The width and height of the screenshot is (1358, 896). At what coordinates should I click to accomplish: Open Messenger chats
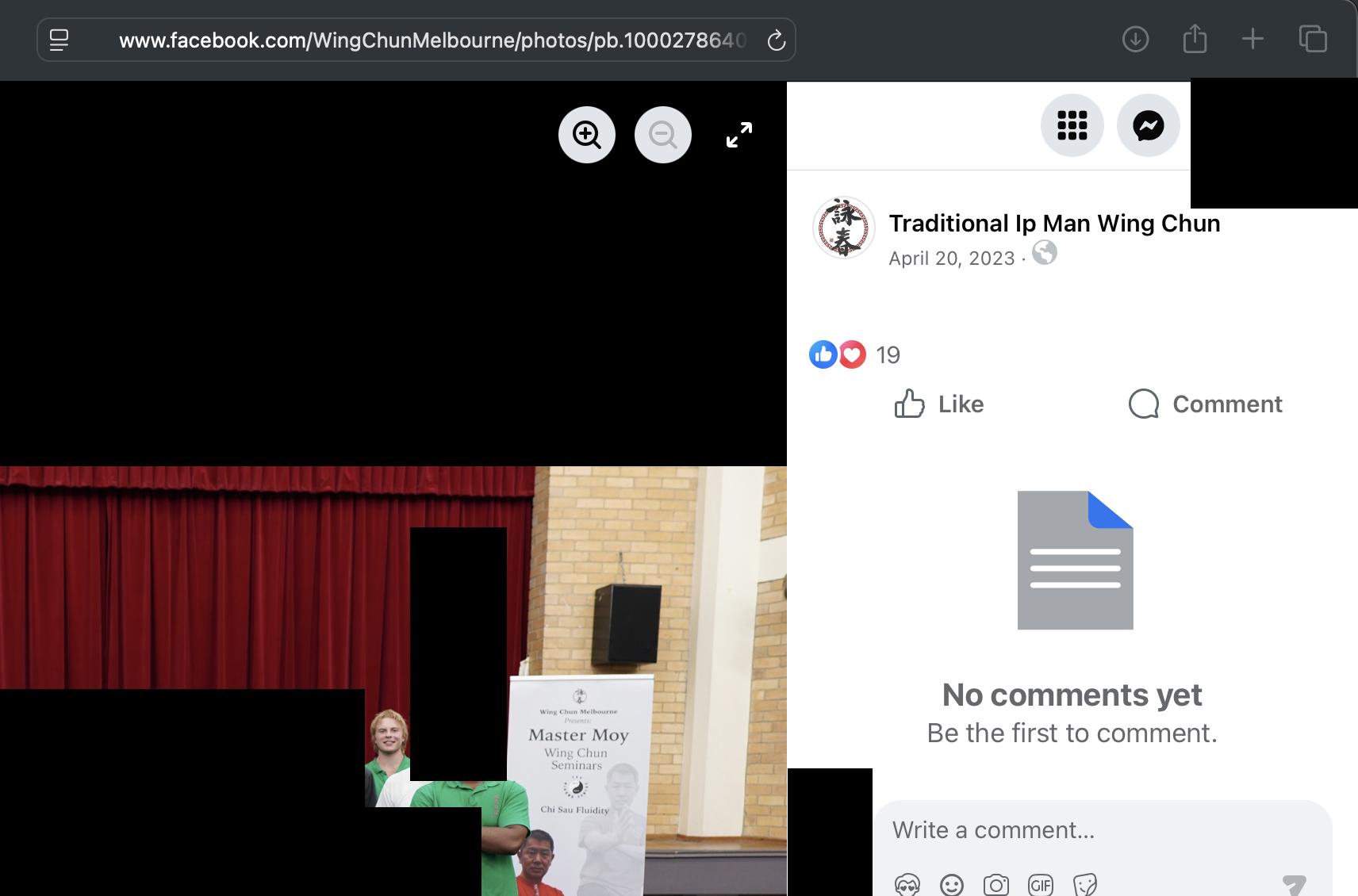pyautogui.click(x=1149, y=125)
